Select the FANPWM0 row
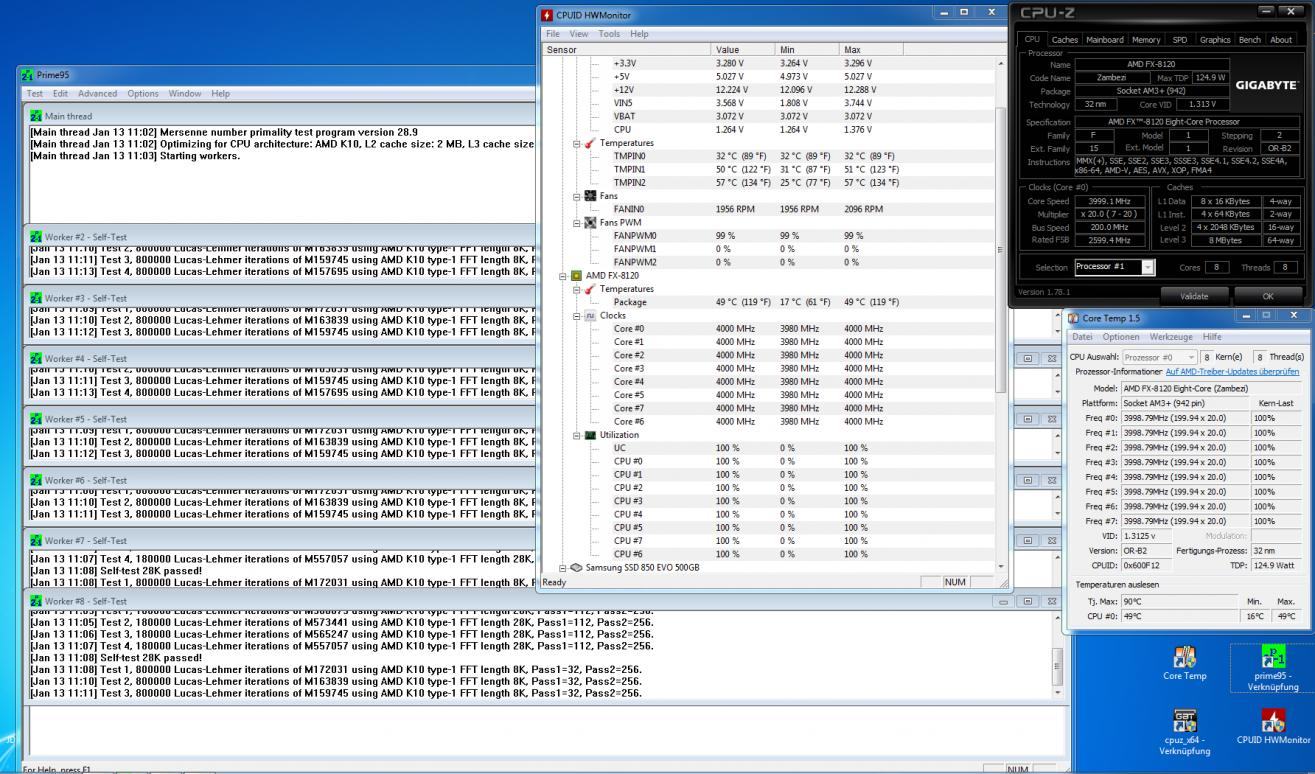Screen dimensions: 1315x774 pos(767,235)
